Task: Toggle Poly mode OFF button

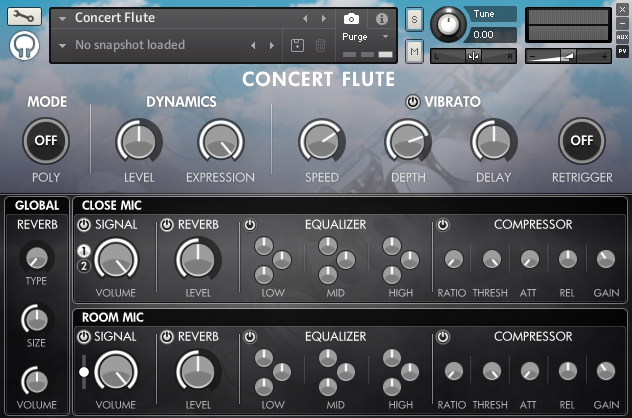Action: click(x=46, y=141)
